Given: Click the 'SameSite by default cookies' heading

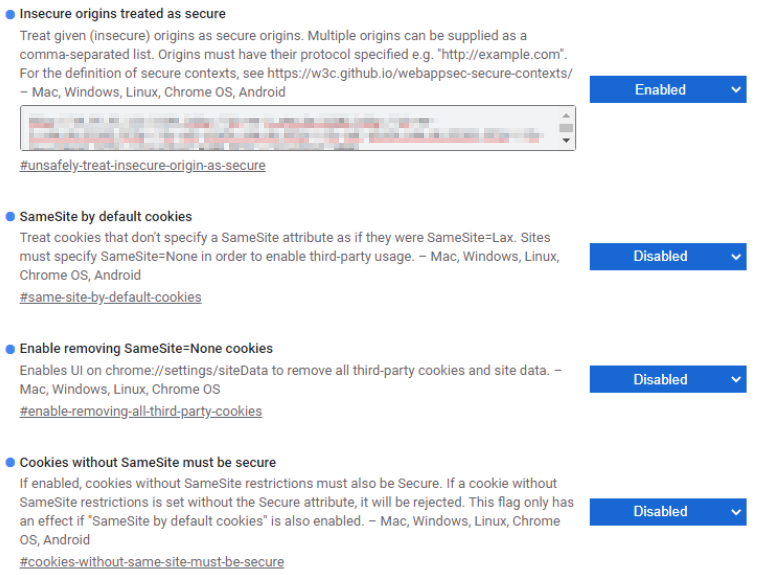Looking at the screenshot, I should tap(106, 216).
